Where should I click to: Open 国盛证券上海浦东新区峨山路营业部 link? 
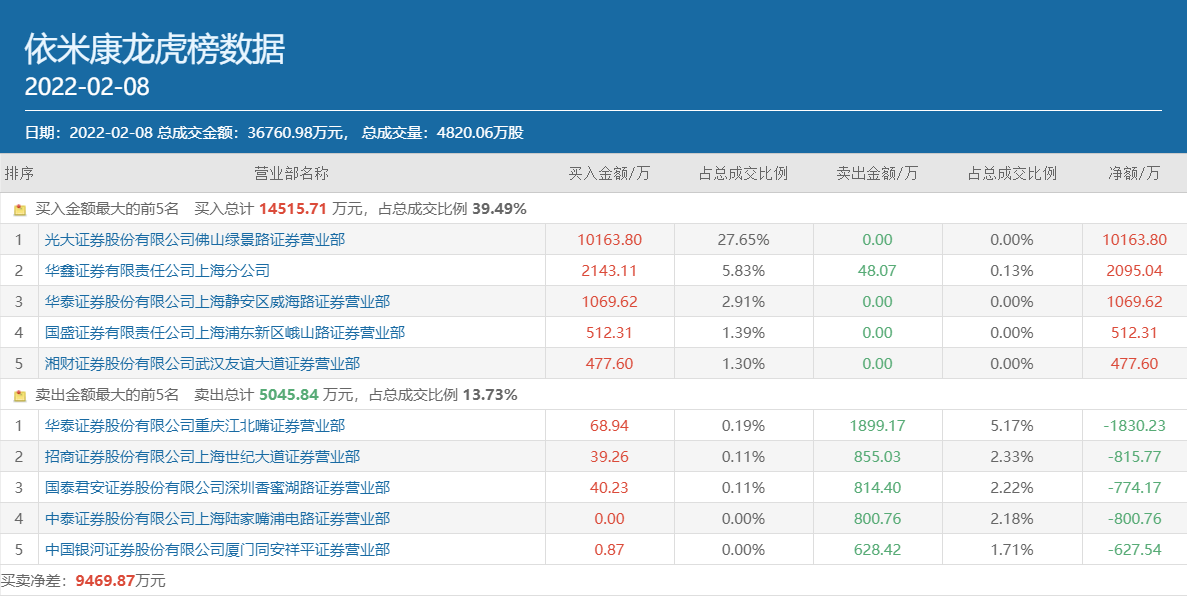225,333
